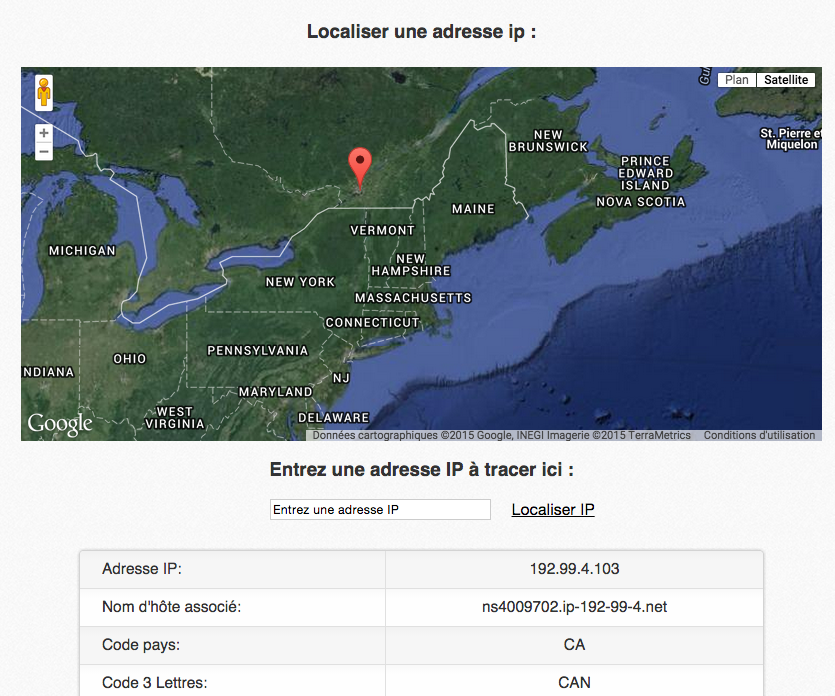The image size is (835, 696).
Task: Click the 'Nom d'hôte associé:' label
Action: (x=171, y=607)
